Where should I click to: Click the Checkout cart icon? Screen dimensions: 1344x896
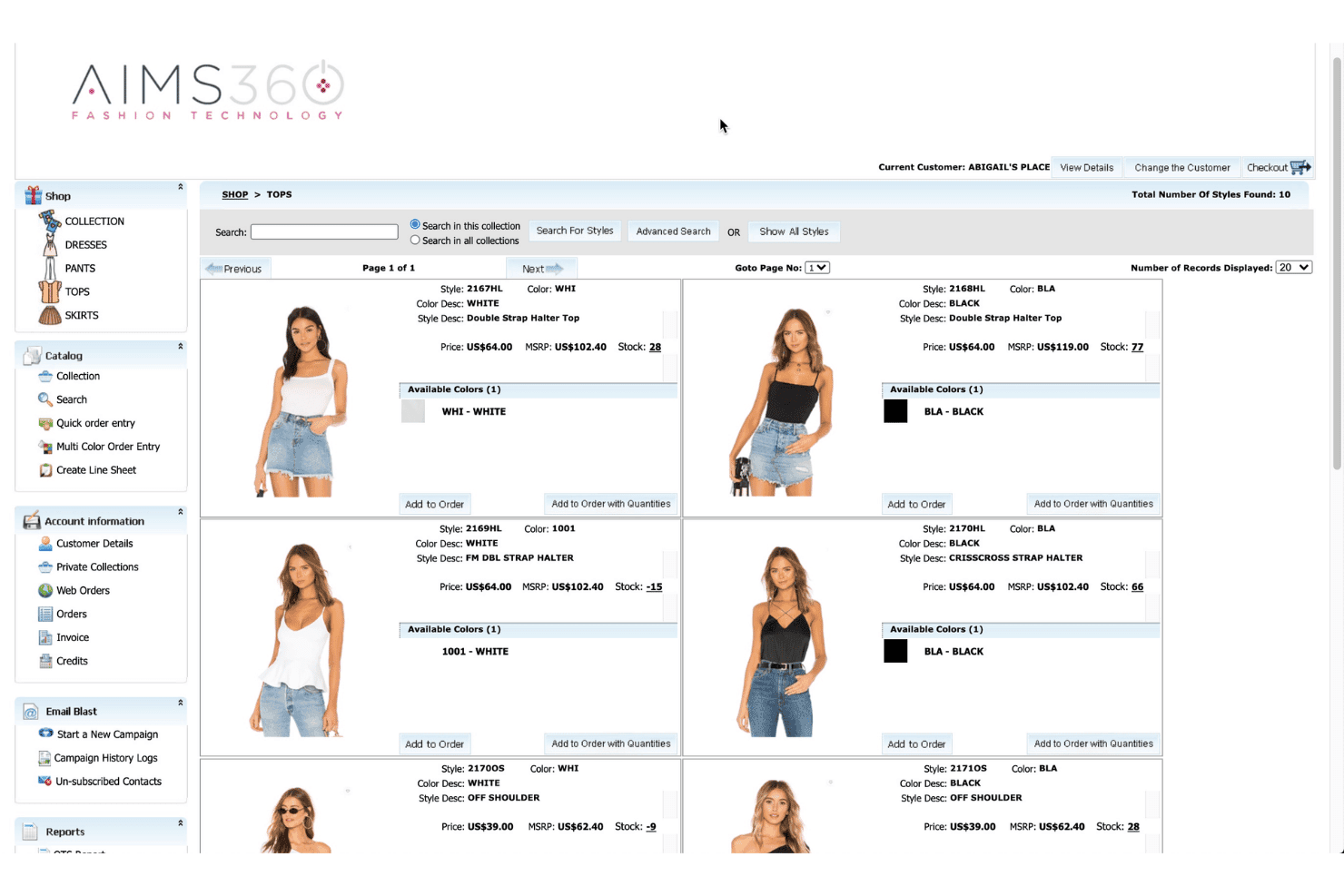pyautogui.click(x=1300, y=167)
